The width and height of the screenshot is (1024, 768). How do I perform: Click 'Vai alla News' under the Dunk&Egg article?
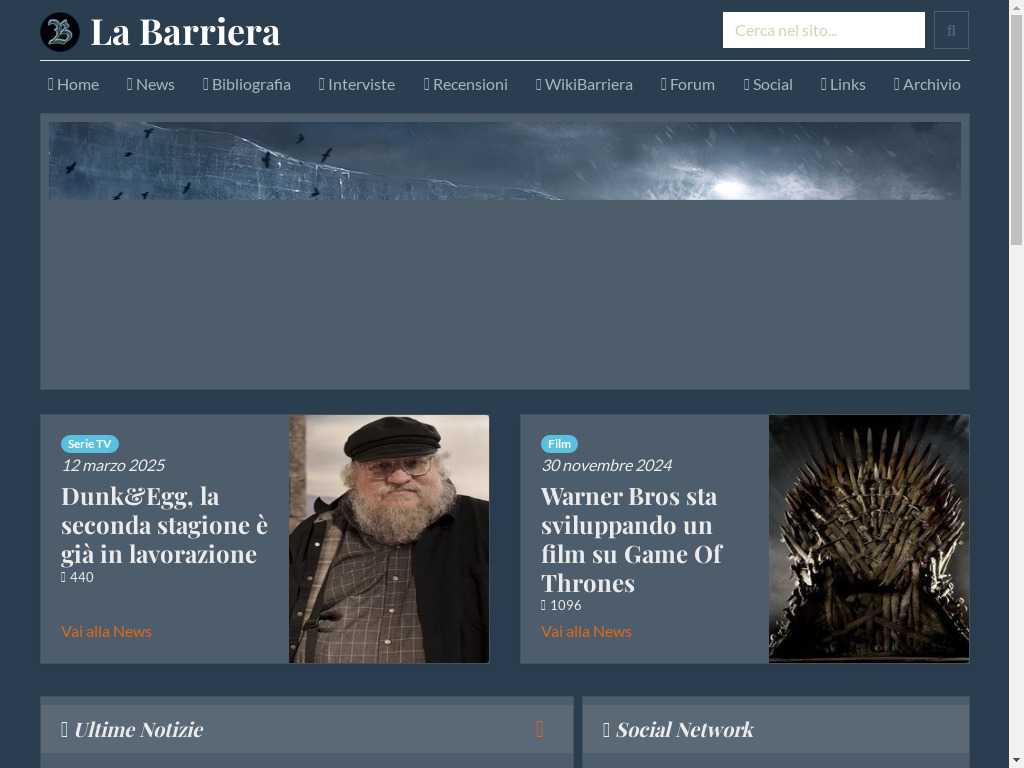coord(106,632)
